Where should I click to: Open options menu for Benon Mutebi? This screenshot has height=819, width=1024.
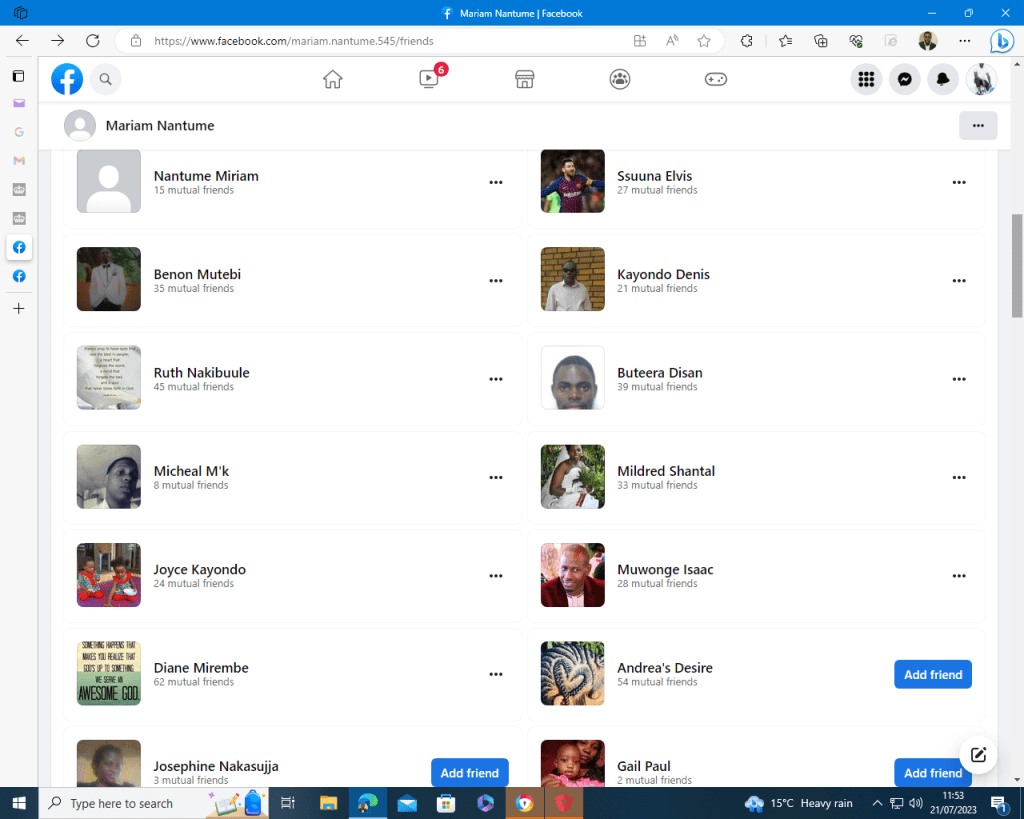pos(495,281)
